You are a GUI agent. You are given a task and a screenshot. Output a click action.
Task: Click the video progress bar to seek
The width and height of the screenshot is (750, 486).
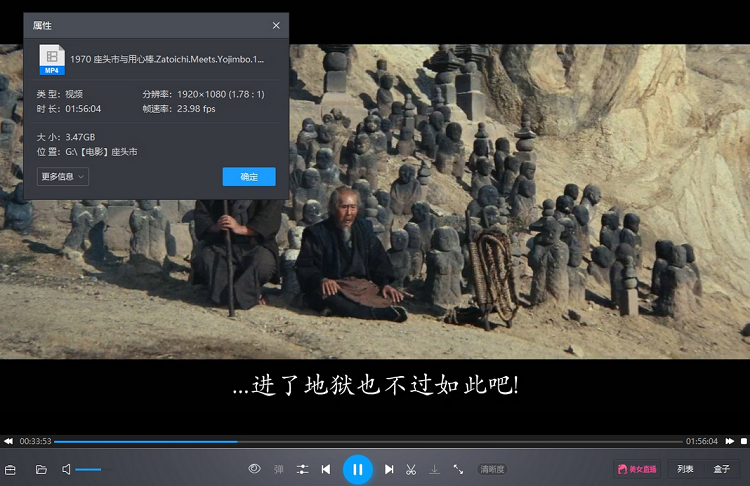(400, 441)
